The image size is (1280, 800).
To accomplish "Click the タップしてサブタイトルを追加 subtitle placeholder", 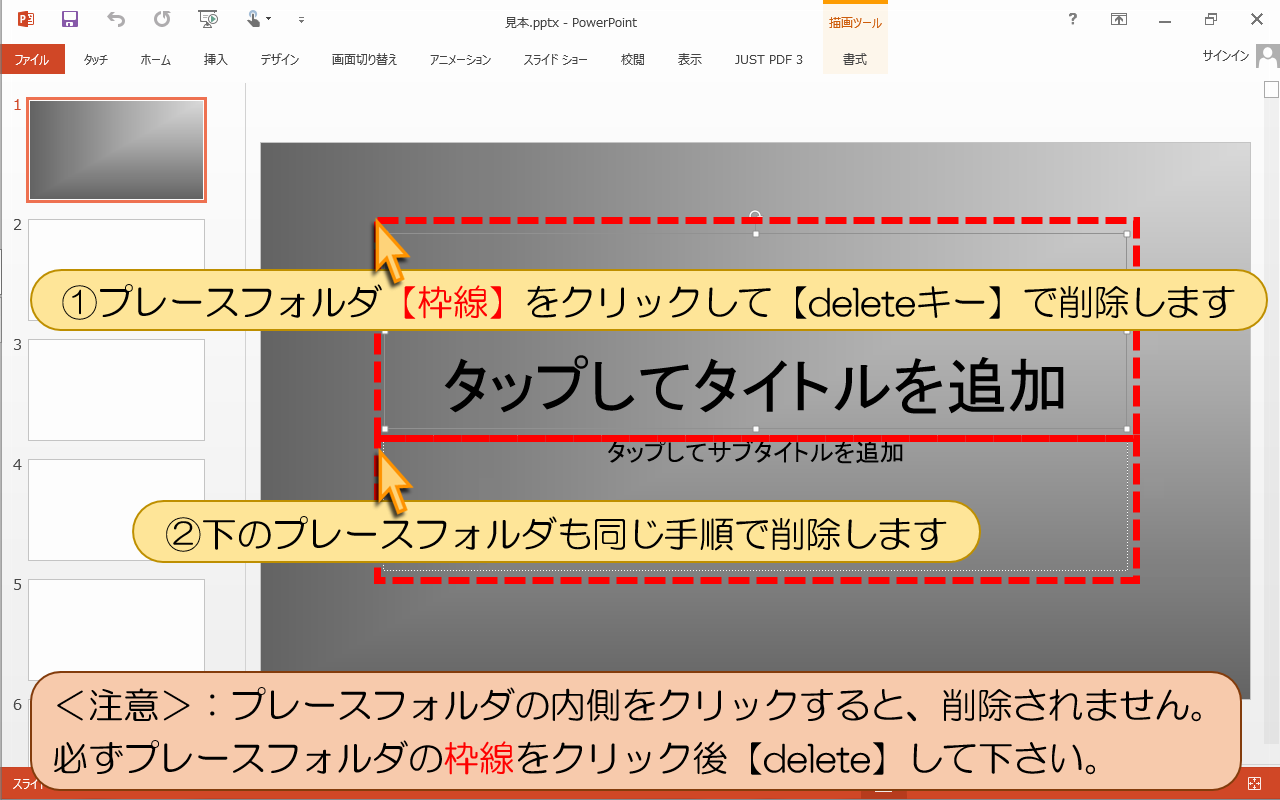I will [755, 452].
